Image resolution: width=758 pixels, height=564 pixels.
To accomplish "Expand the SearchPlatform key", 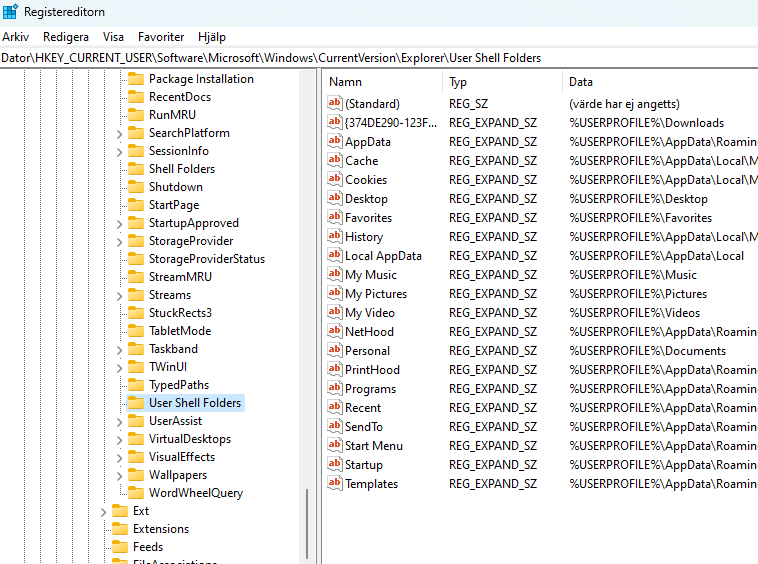I will pos(119,134).
